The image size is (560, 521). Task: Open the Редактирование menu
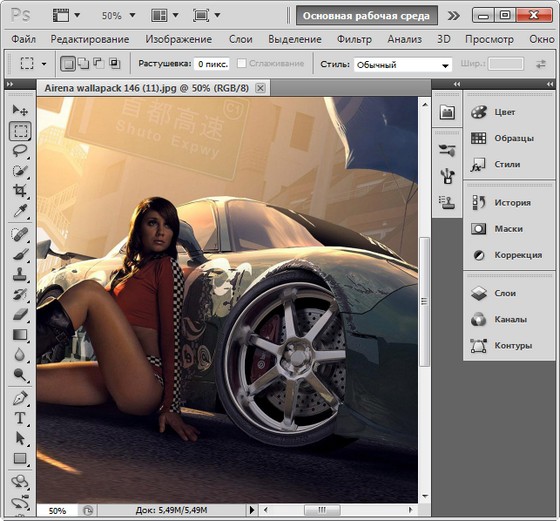pyautogui.click(x=90, y=39)
